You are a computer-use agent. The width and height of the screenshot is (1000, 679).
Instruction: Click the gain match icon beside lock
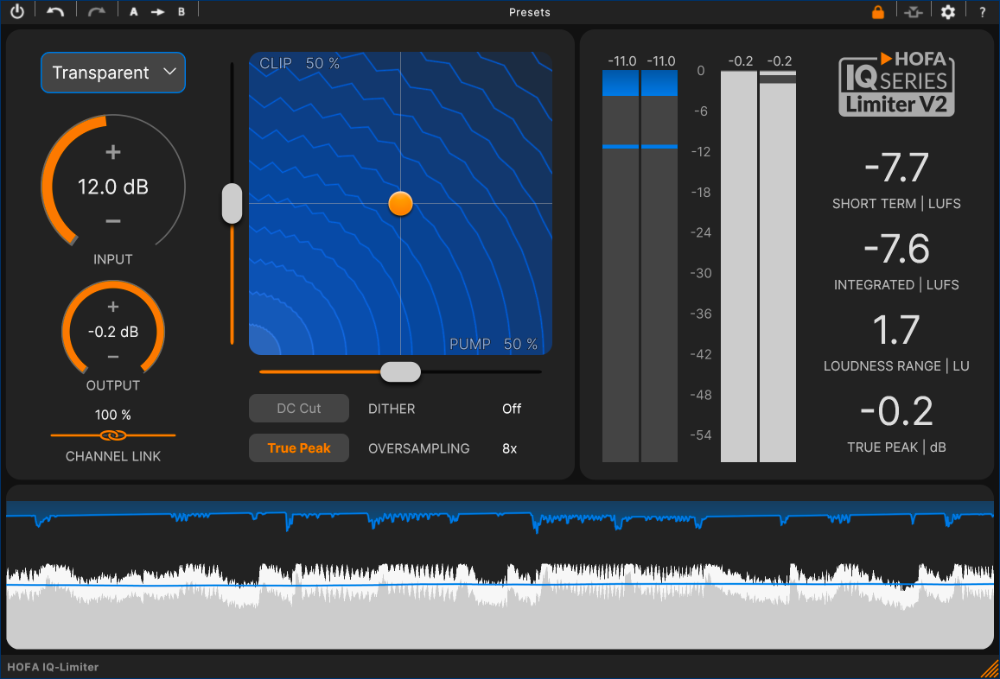(913, 11)
